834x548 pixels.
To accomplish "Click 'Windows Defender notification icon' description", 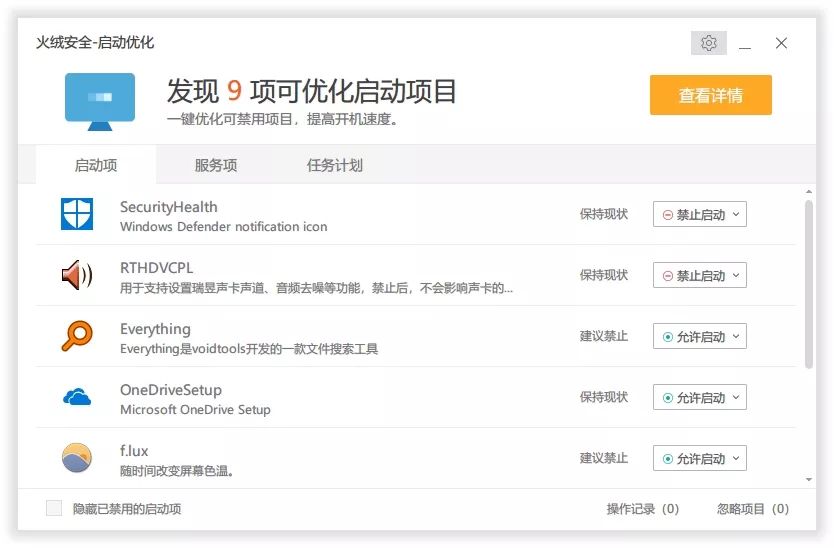I will click(223, 227).
